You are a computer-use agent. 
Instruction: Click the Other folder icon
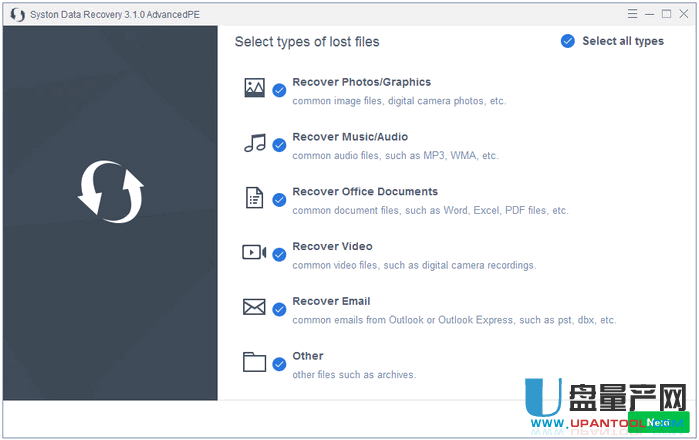(x=254, y=362)
